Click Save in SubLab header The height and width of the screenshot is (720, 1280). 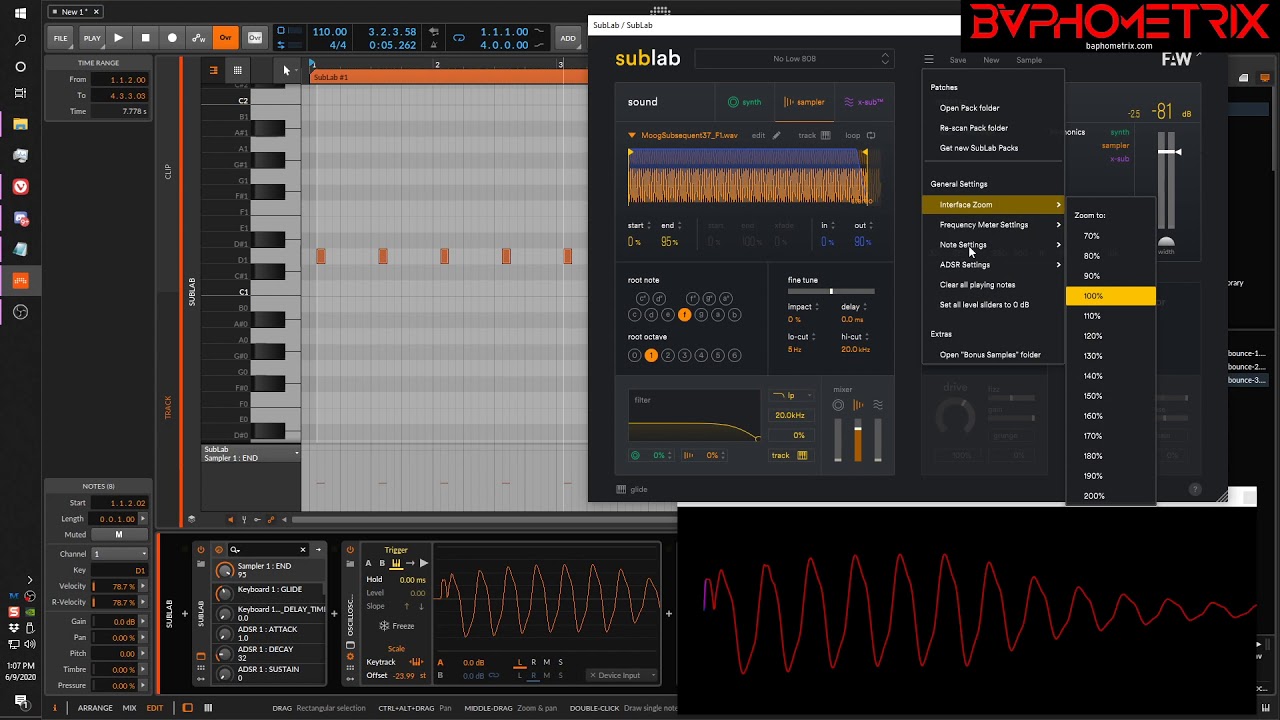(958, 60)
